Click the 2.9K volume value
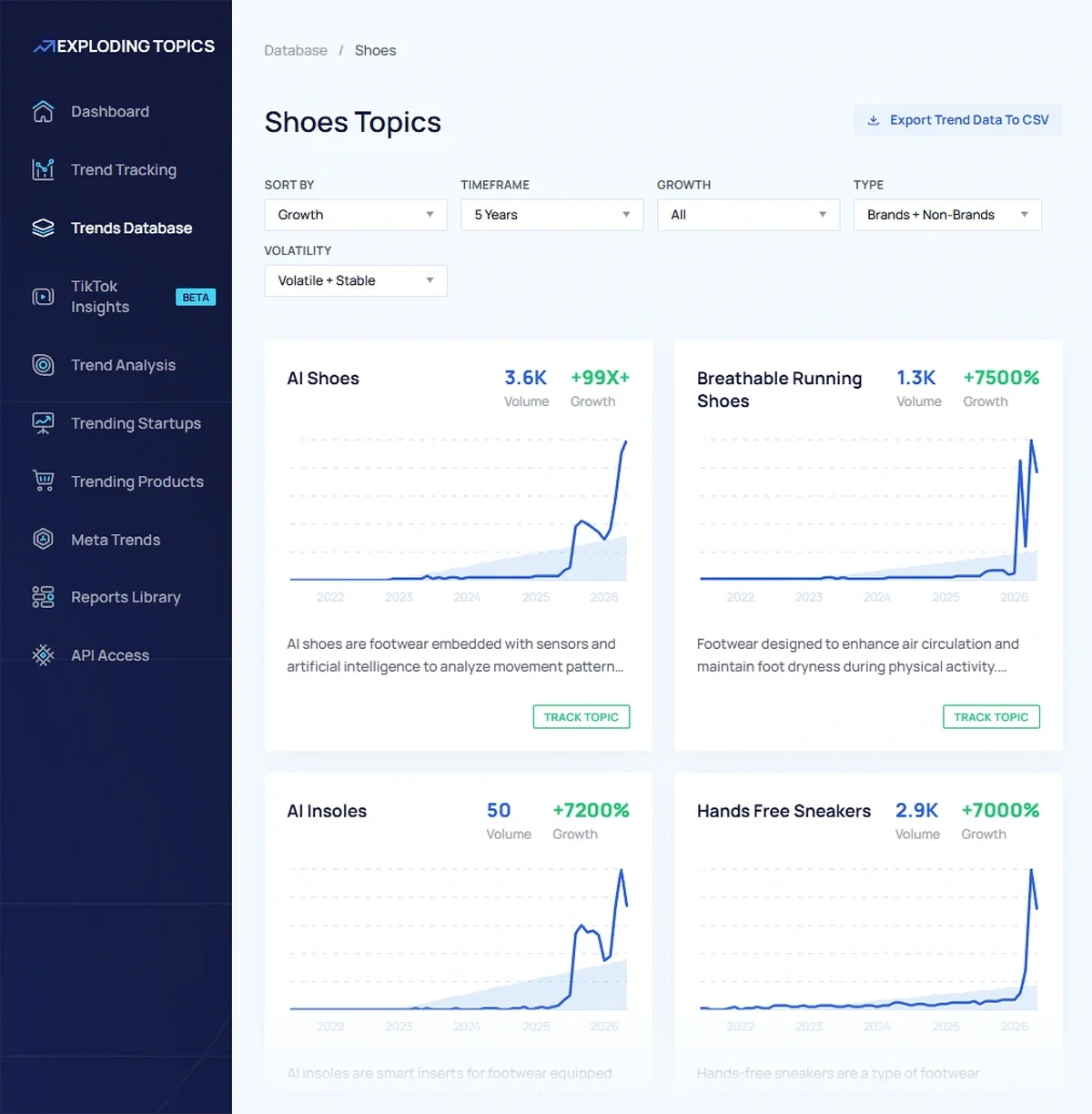The image size is (1092, 1114). (x=916, y=810)
